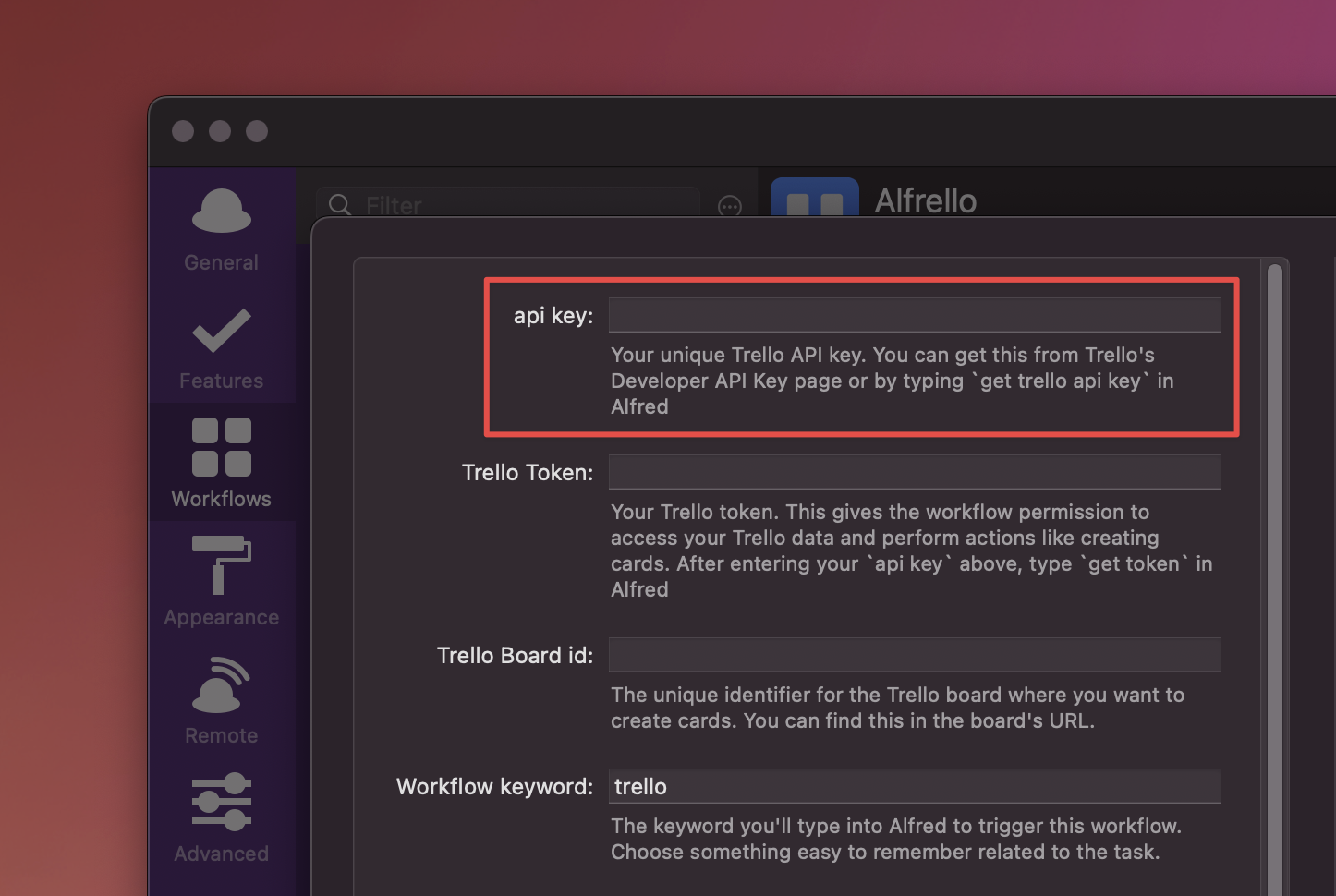Screen dimensions: 1336x896
Task: Edit the Workflow keyword field containing trello
Action: [x=915, y=786]
